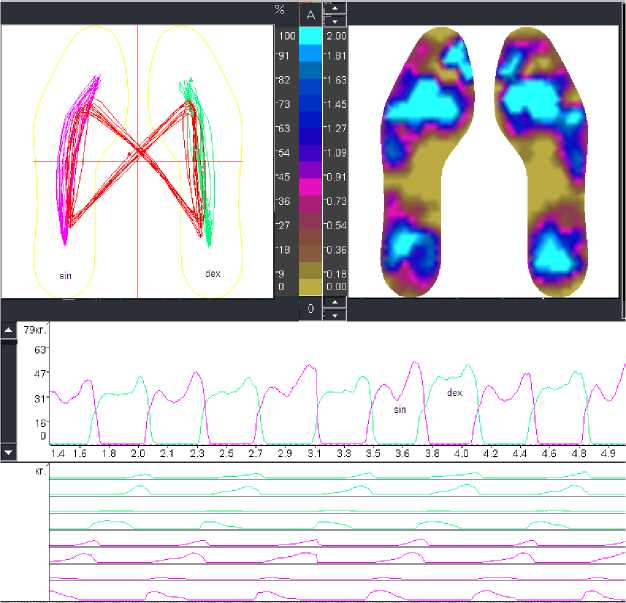This screenshot has height=603, width=626.
Task: Click the force graph scroll up arrow
Action: click(8, 330)
